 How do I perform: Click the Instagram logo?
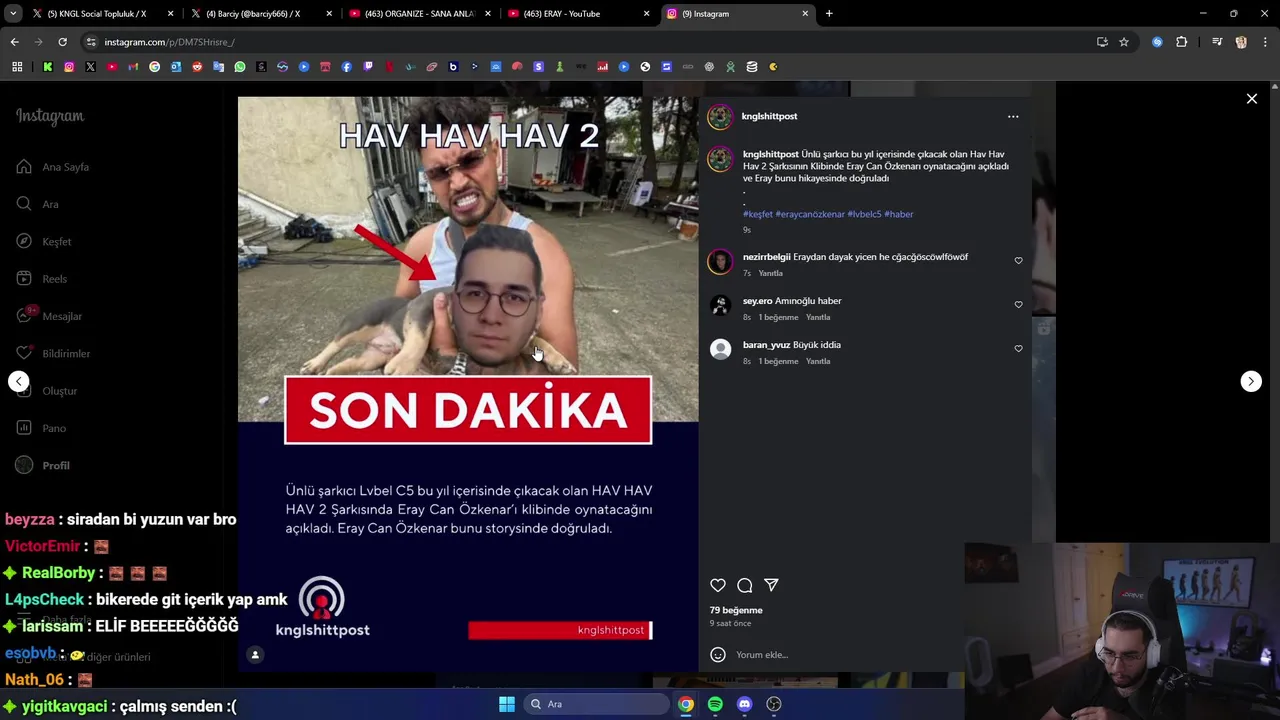pos(50,116)
